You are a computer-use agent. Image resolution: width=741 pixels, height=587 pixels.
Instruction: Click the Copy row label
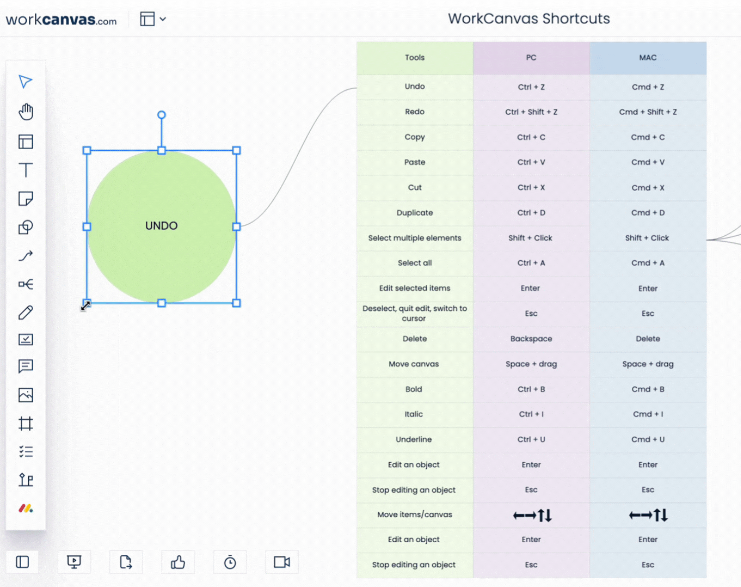click(x=414, y=137)
